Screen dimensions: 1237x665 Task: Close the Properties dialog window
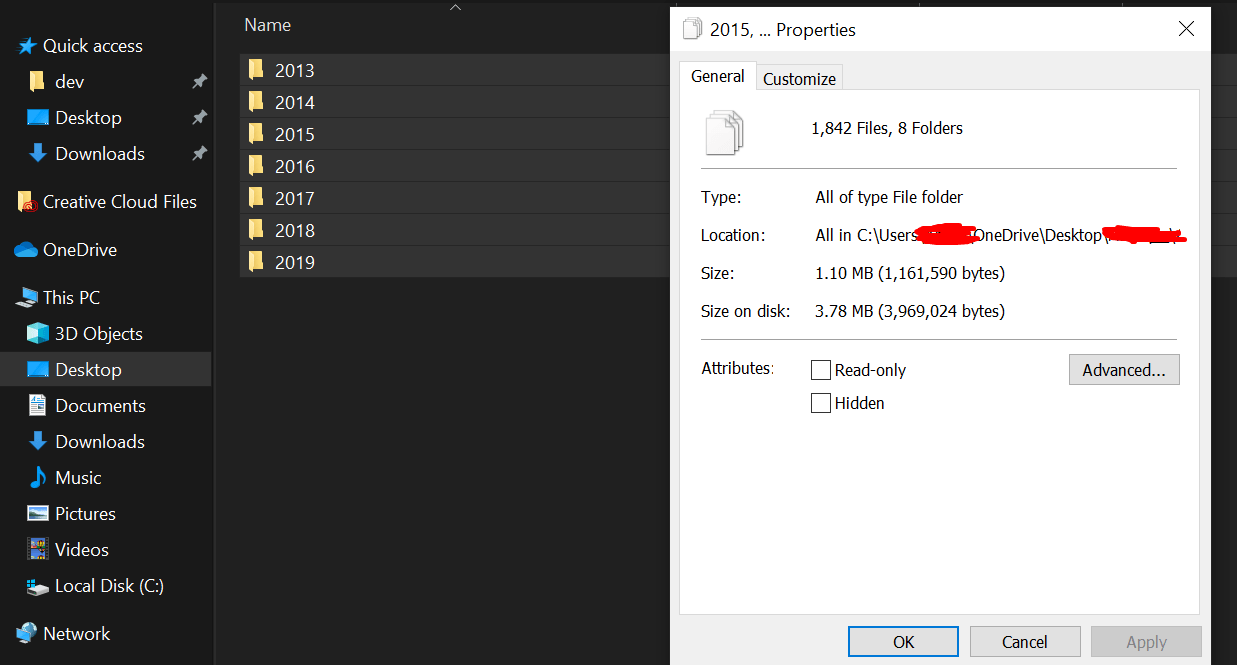(1186, 29)
